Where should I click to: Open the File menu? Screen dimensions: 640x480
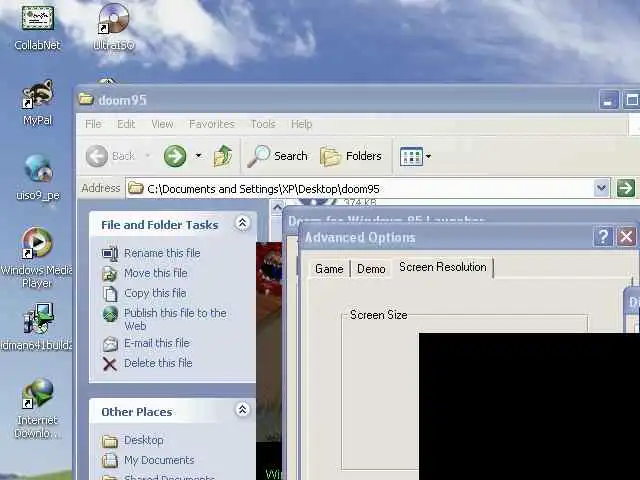tap(93, 124)
